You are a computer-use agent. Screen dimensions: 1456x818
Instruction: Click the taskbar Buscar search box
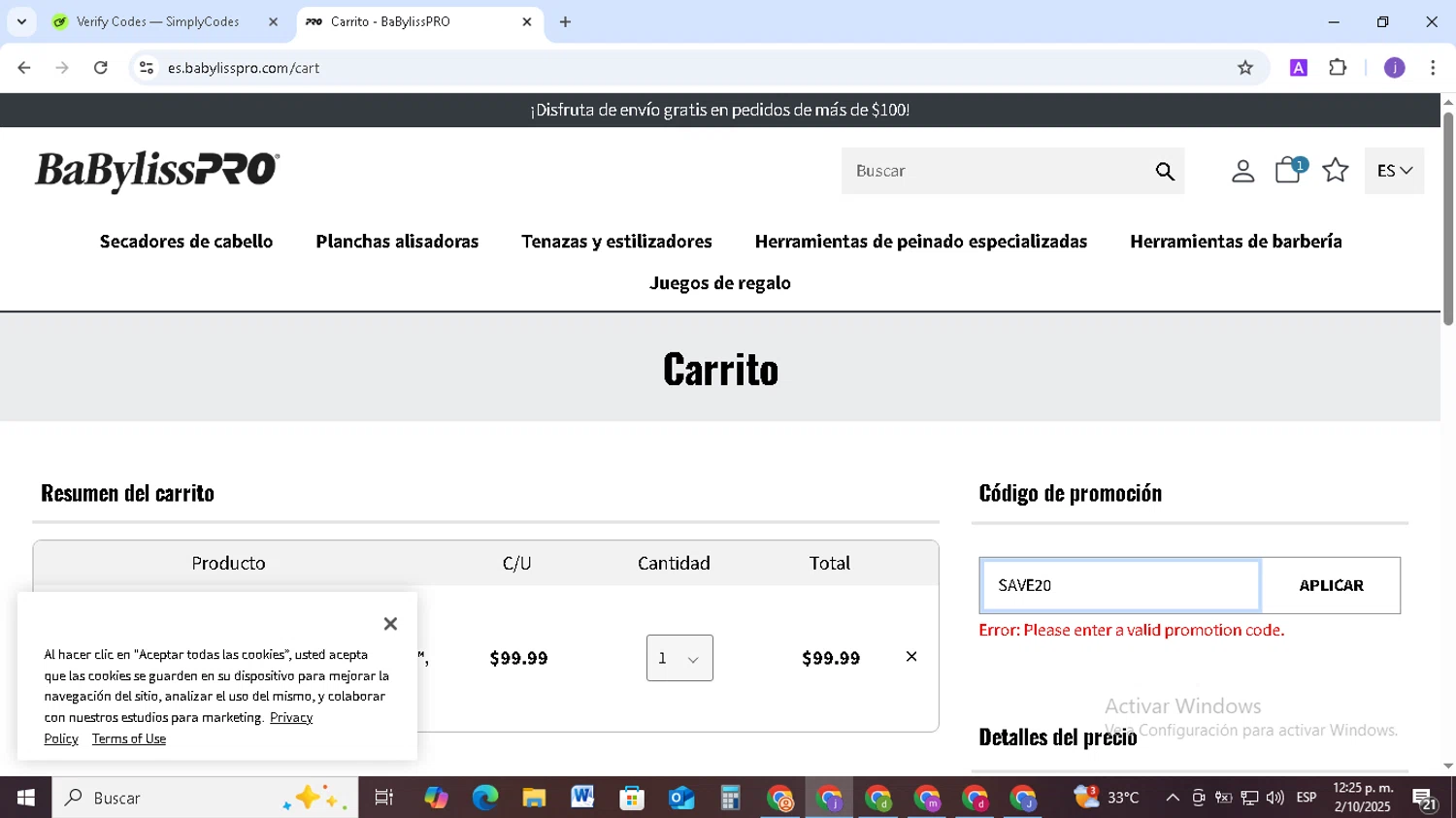(x=205, y=798)
